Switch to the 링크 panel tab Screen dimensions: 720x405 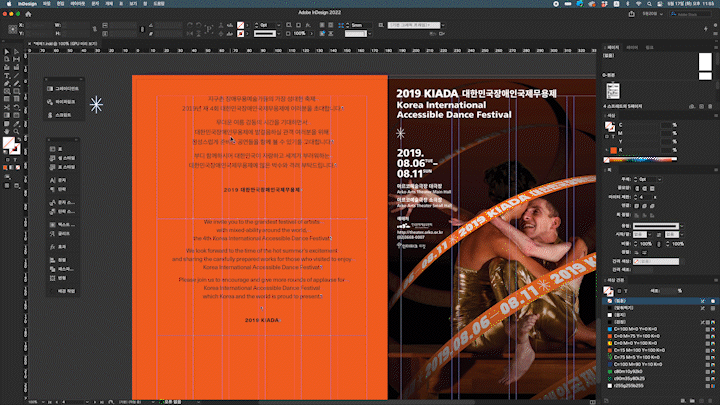pos(649,47)
